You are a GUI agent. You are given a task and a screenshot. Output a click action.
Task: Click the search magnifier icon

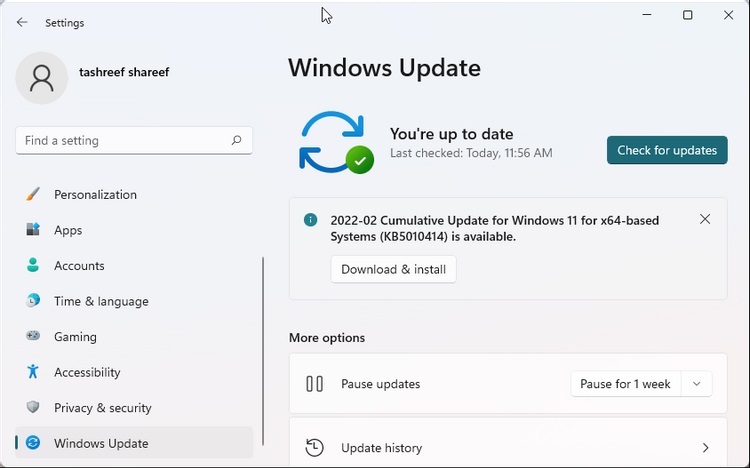[x=236, y=140]
